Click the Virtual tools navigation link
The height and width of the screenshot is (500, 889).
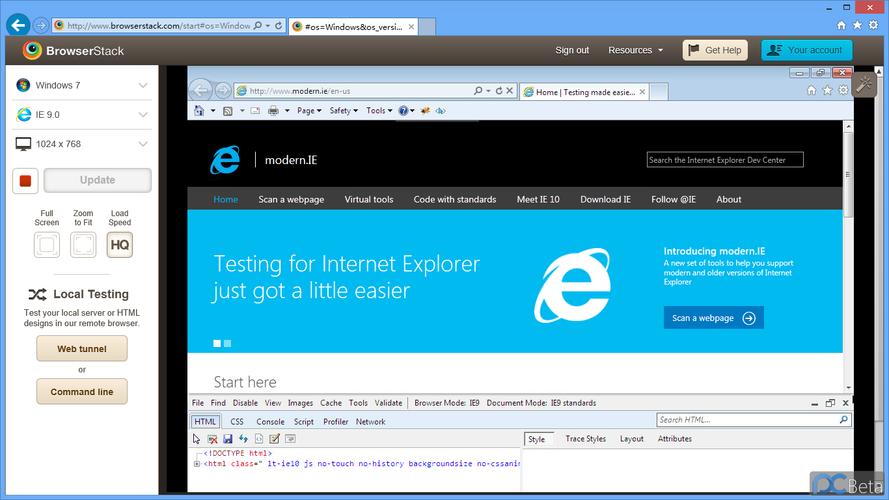[x=369, y=200]
